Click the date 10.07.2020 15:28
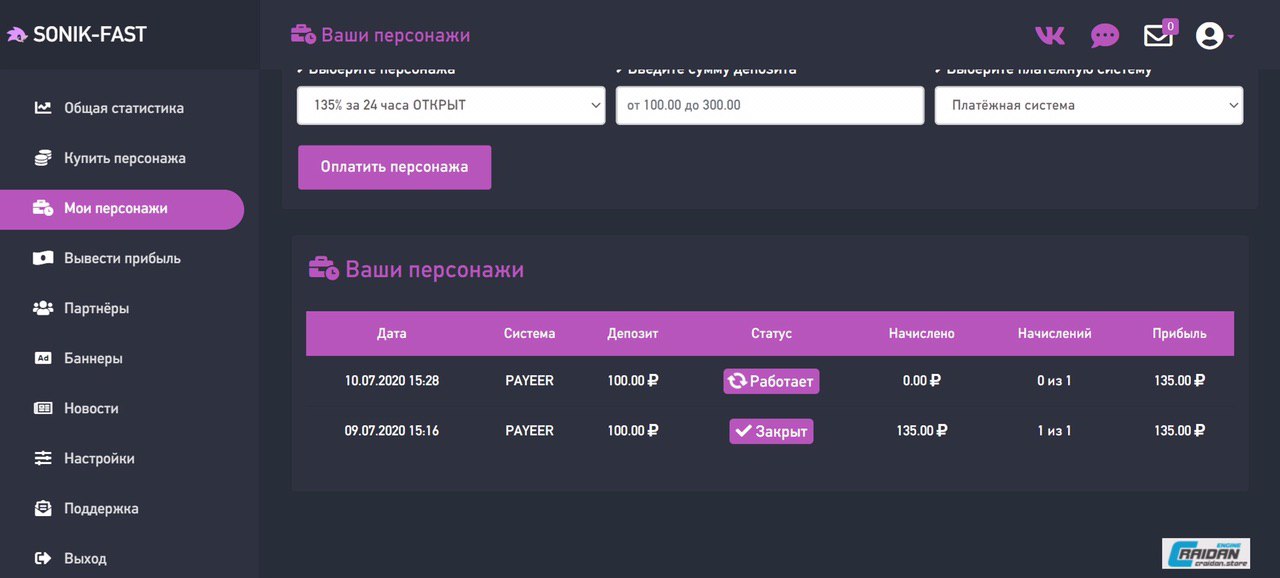1280x578 pixels. pos(392,381)
